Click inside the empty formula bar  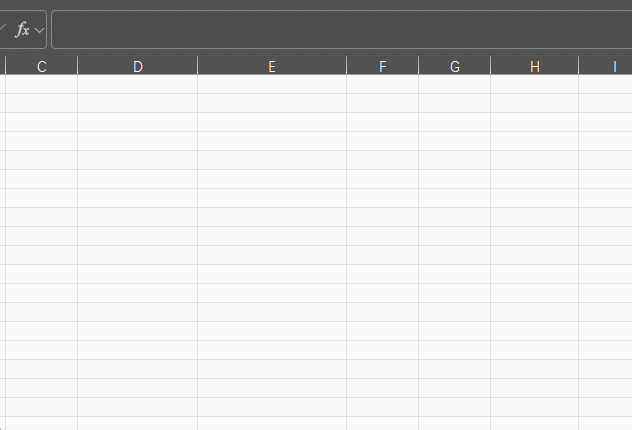(x=342, y=30)
